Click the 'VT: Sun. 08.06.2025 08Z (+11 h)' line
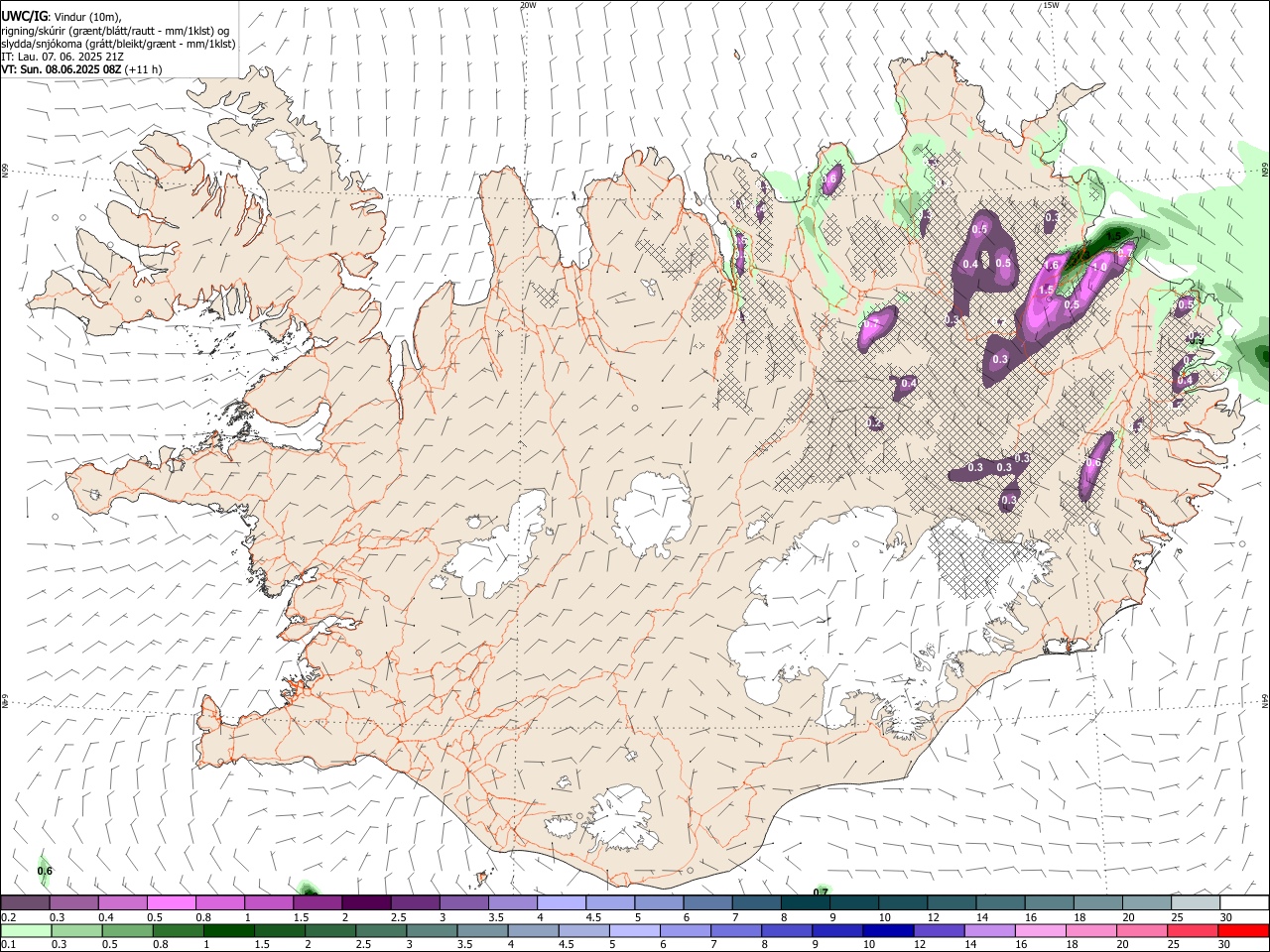This screenshot has height=952, width=1270. [x=81, y=69]
